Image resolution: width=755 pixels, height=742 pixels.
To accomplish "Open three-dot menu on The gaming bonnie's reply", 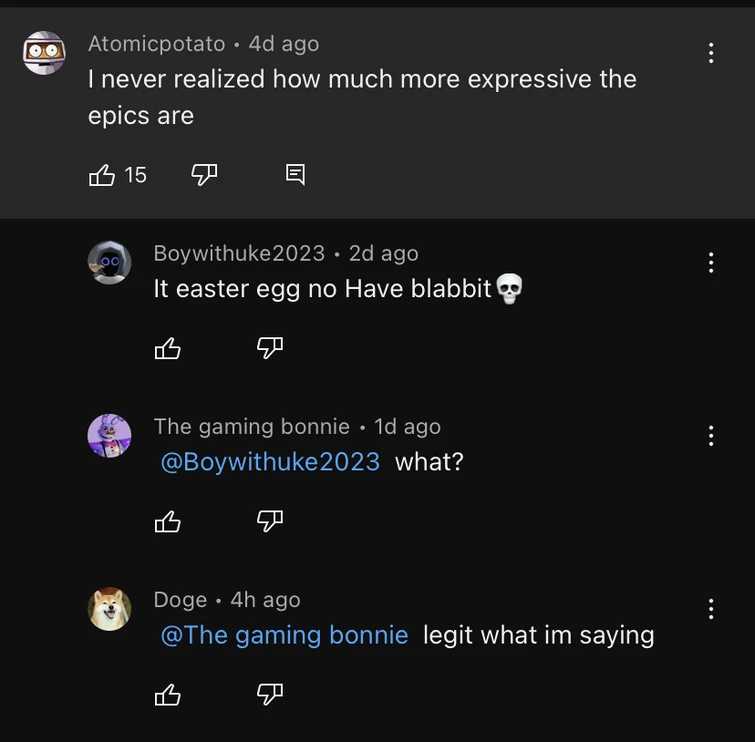I will click(x=711, y=436).
